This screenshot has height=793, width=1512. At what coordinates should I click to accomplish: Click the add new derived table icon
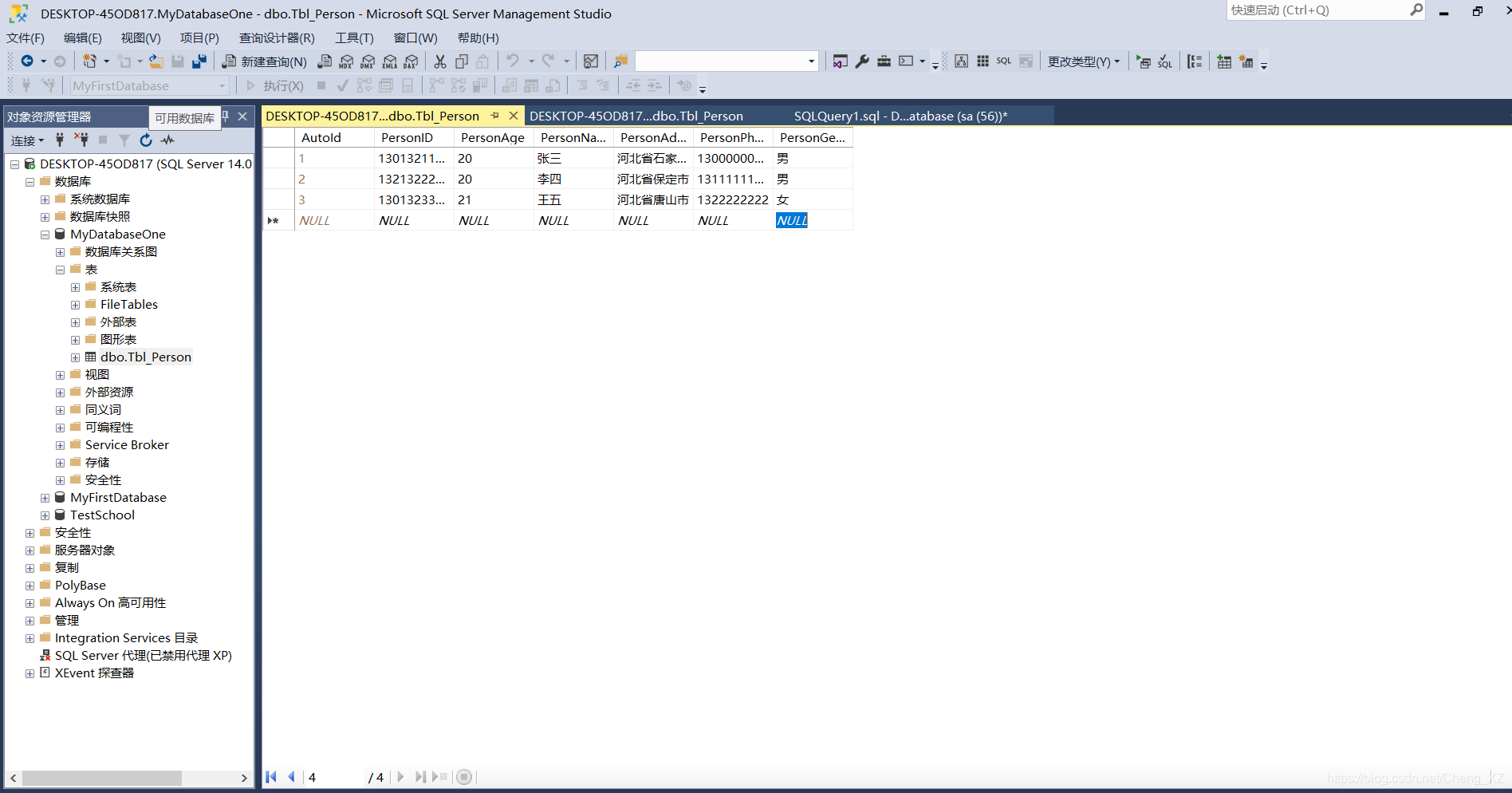tap(1246, 61)
